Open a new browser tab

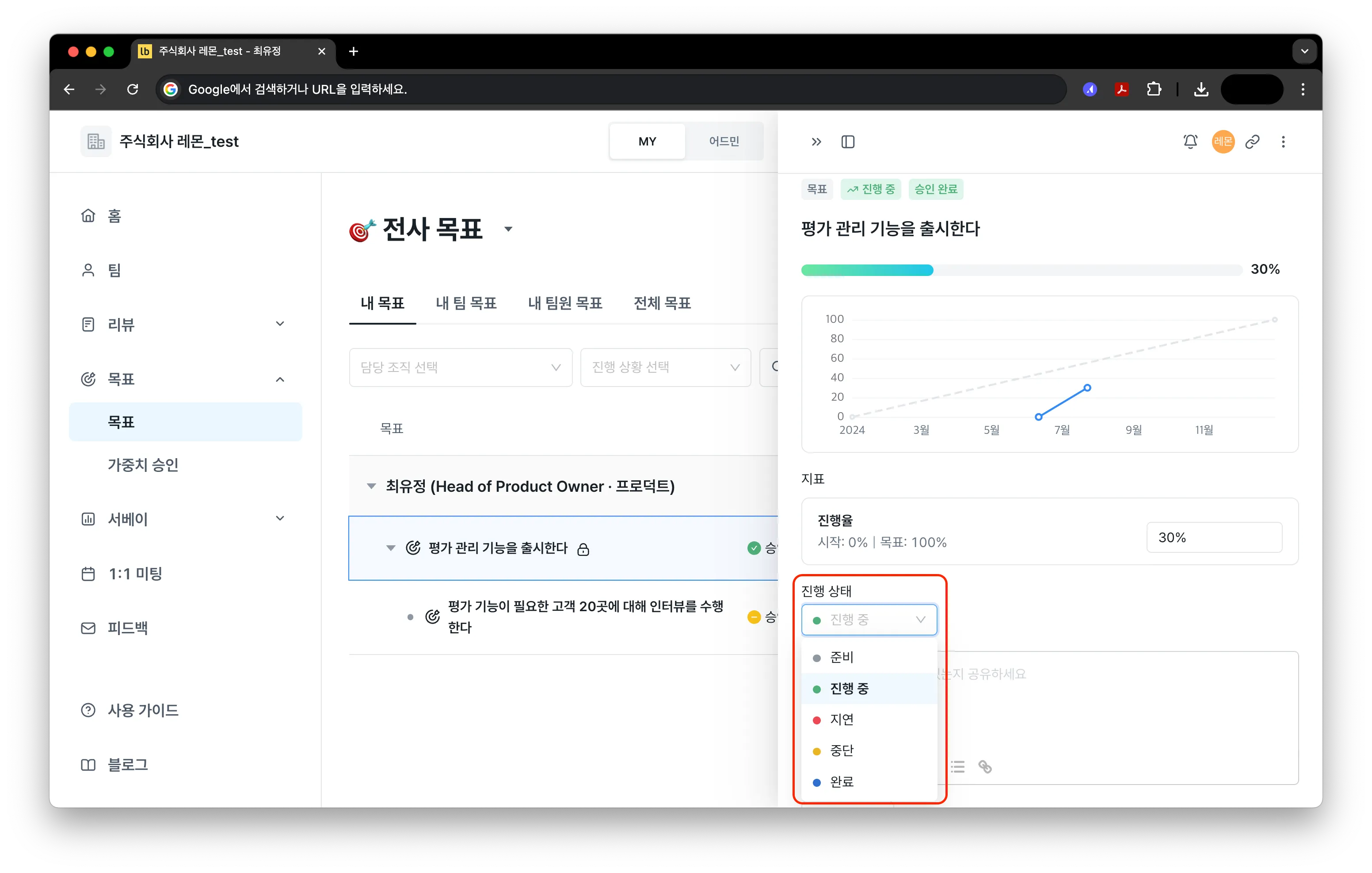click(353, 51)
